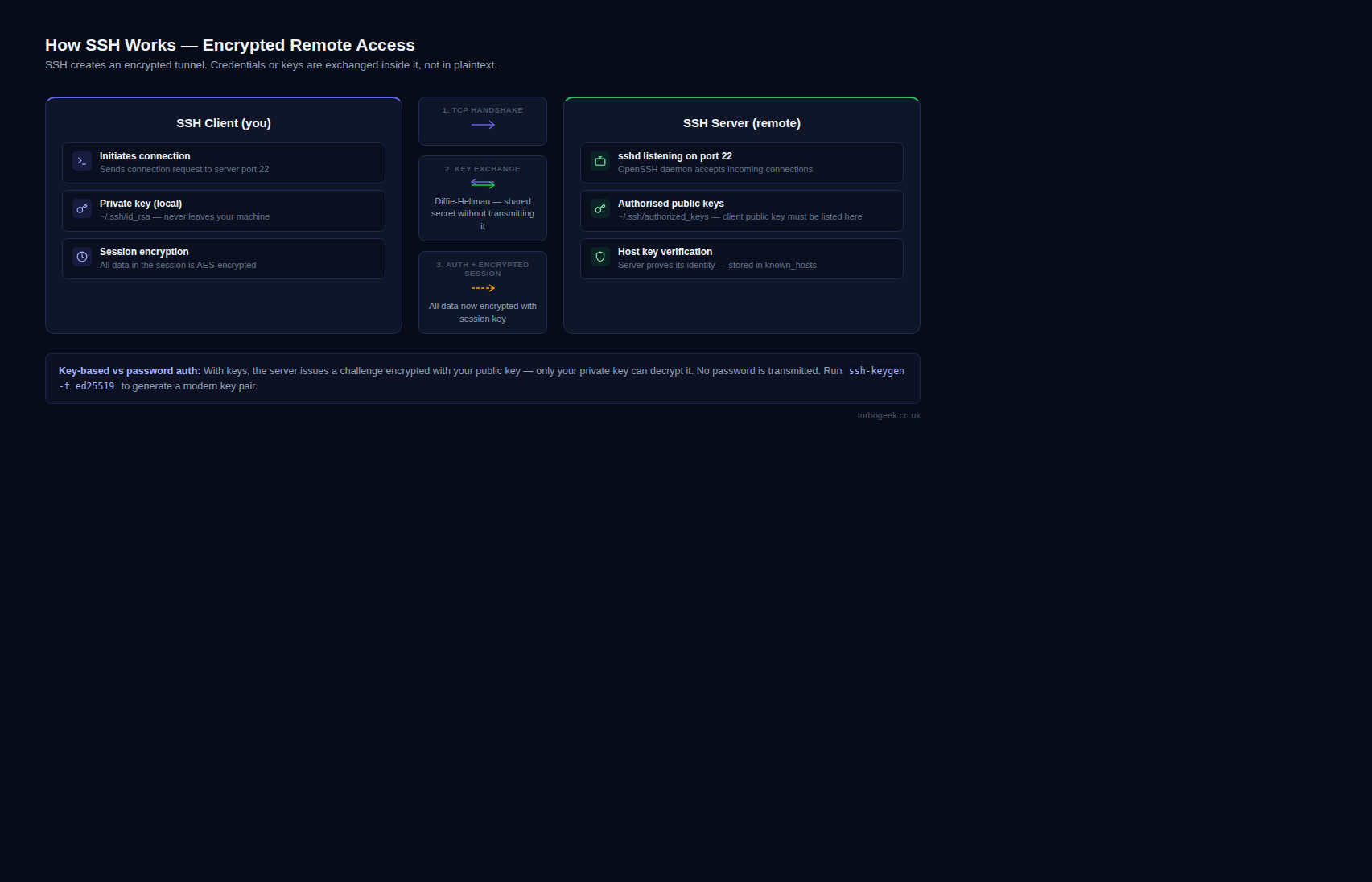Click the Diffie-Hellman description text
Viewport: 1372px width, 882px height.
coord(483,214)
